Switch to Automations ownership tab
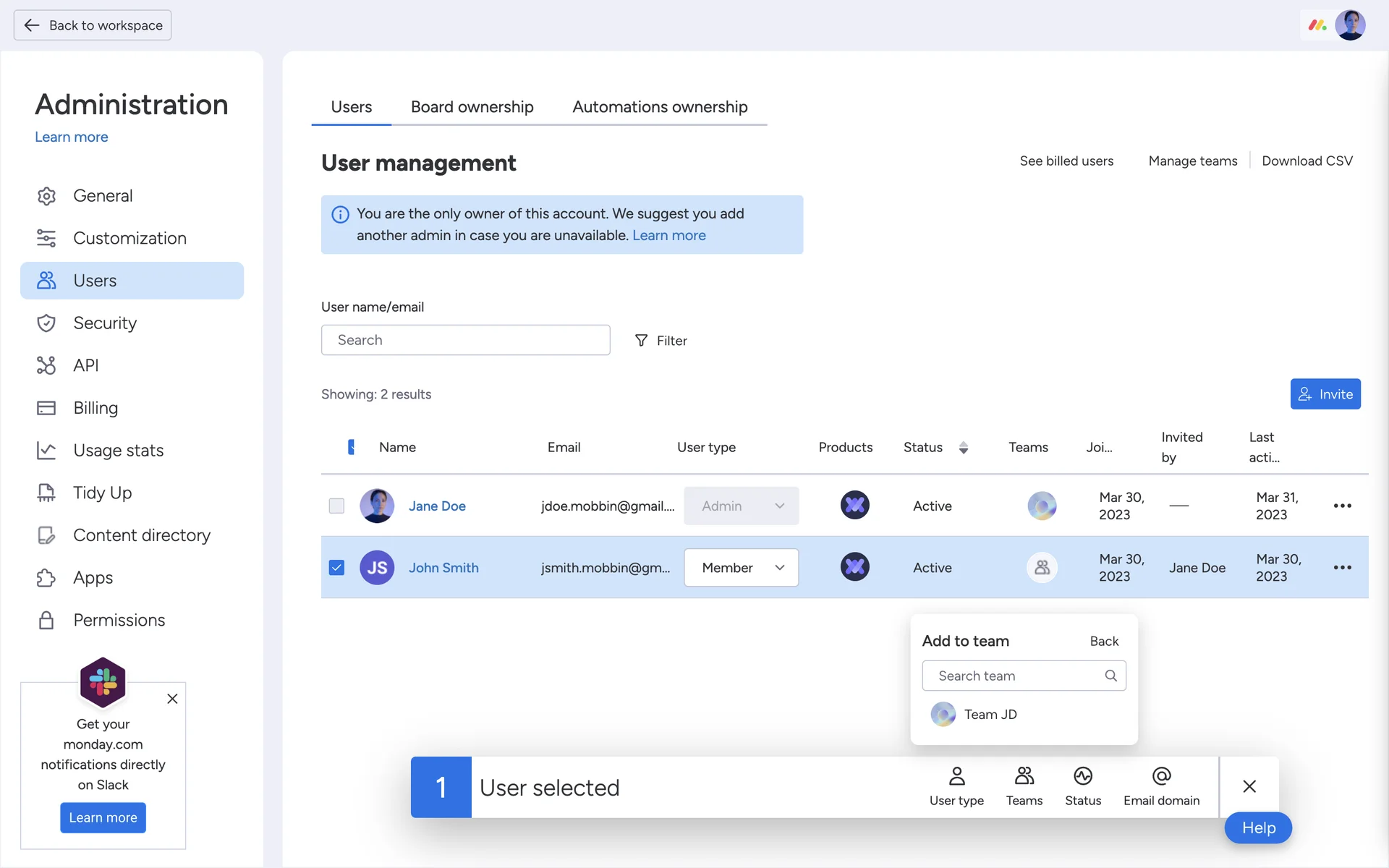The image size is (1389, 868). point(659,107)
